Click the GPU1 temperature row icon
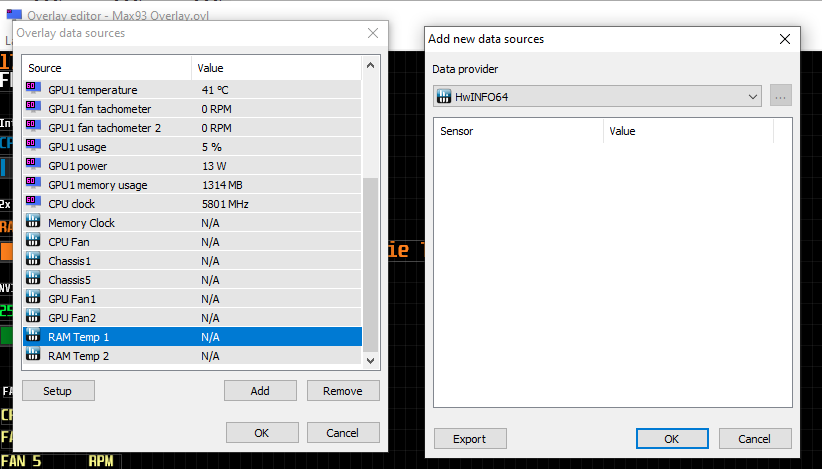 click(x=33, y=88)
